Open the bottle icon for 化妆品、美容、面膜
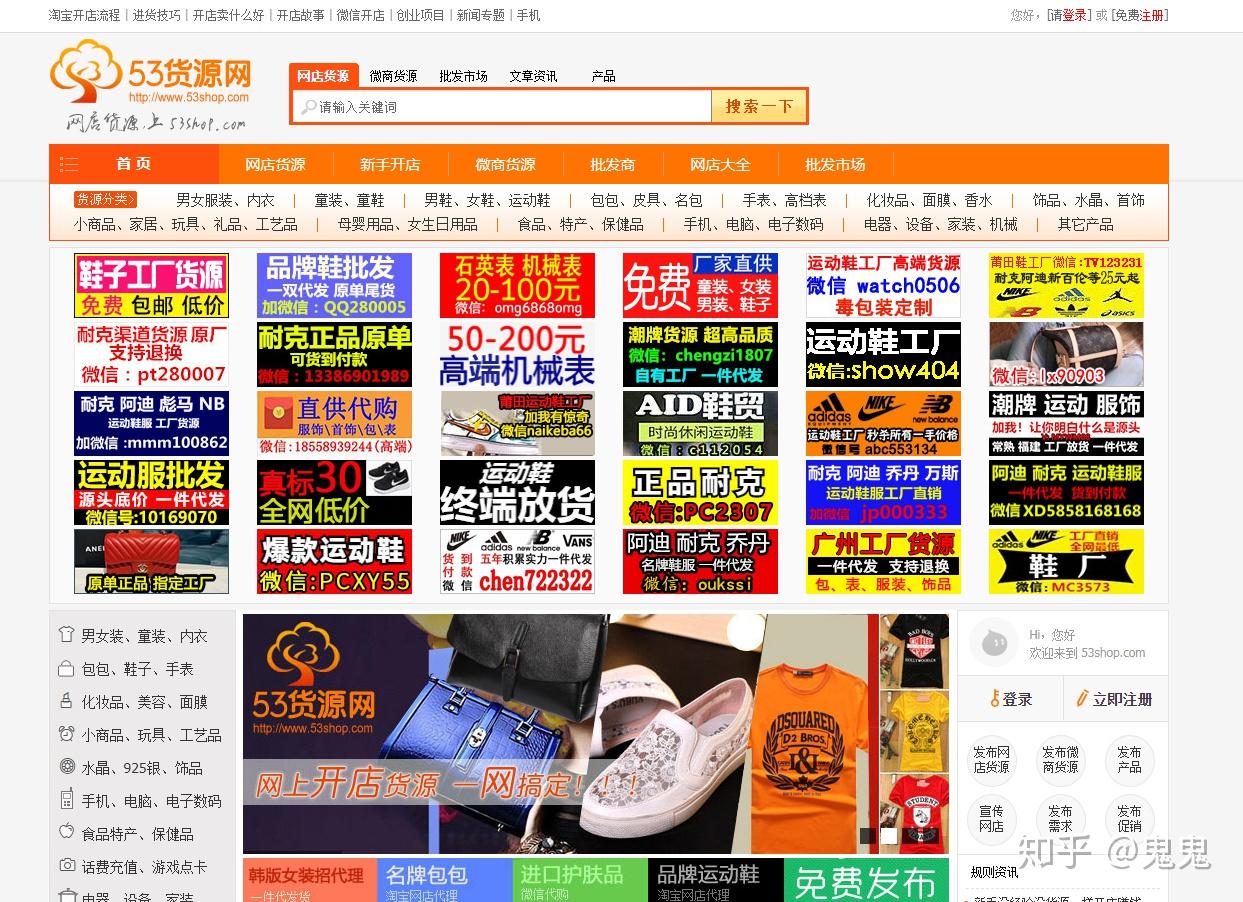This screenshot has height=902, width=1243. pyautogui.click(x=67, y=701)
